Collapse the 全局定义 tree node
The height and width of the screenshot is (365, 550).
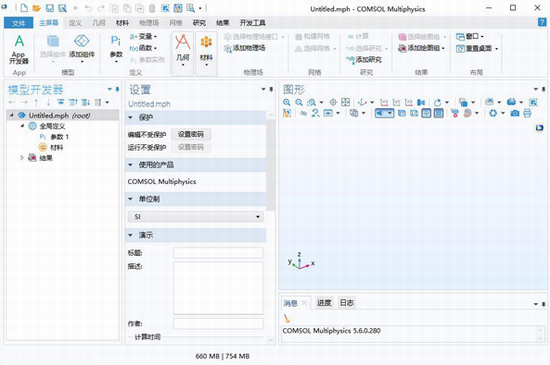22,126
